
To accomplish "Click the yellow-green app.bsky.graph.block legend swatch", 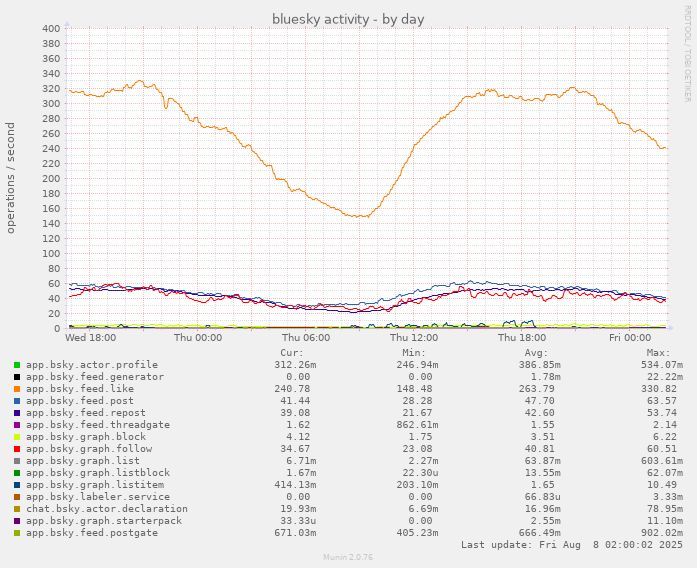I will pos(17,437).
